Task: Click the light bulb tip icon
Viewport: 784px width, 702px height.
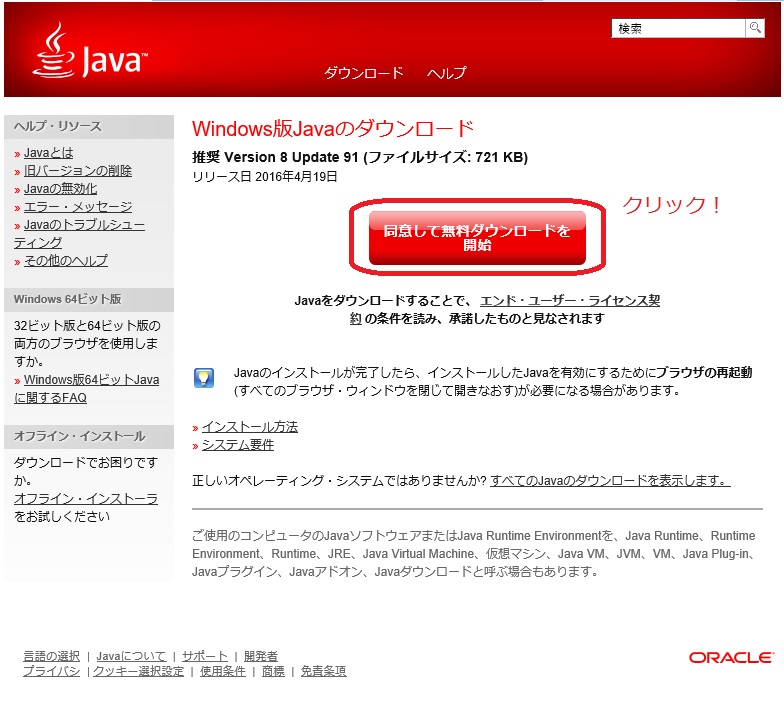Action: point(204,378)
